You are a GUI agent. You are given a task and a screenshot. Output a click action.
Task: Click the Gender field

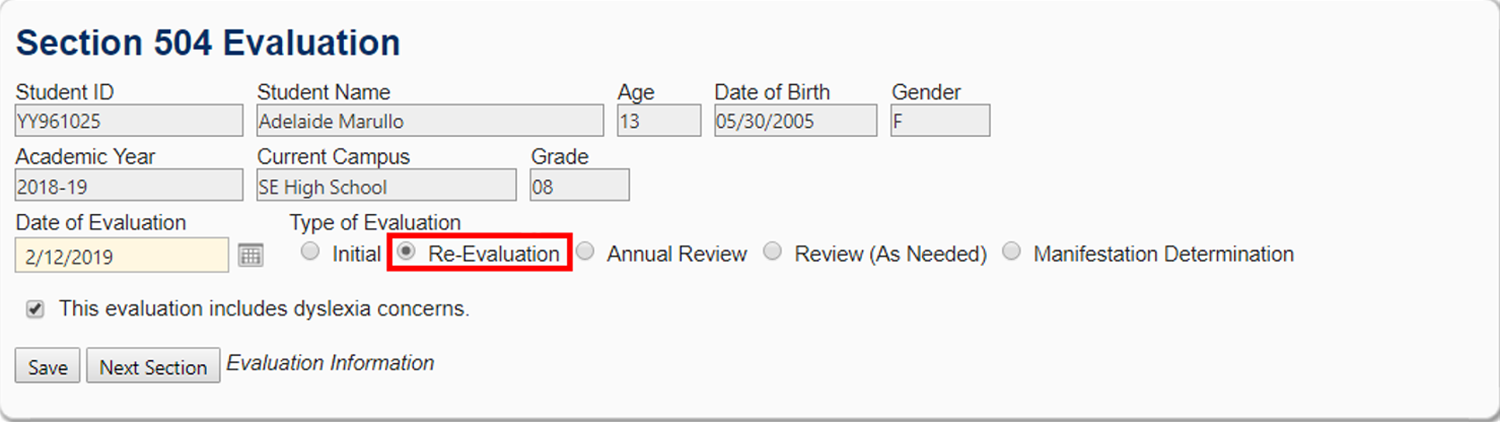point(940,121)
